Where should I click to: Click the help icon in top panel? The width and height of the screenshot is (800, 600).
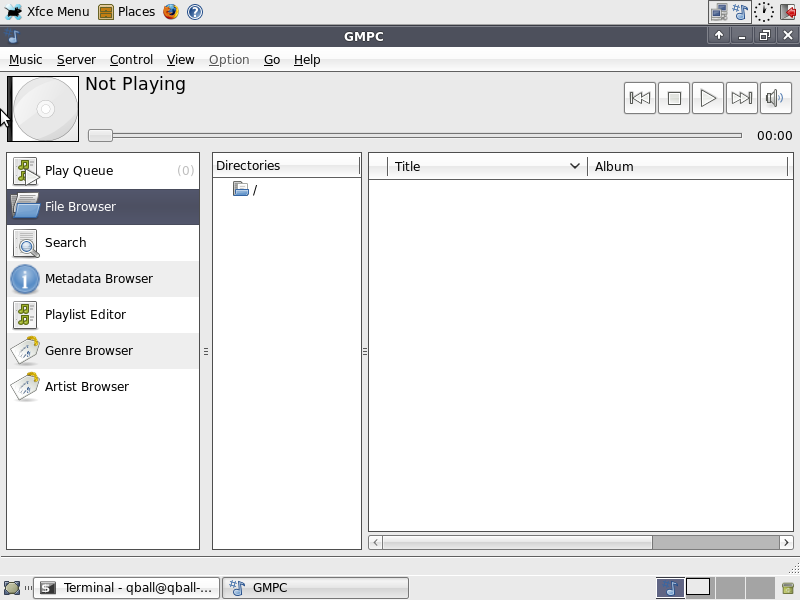195,12
